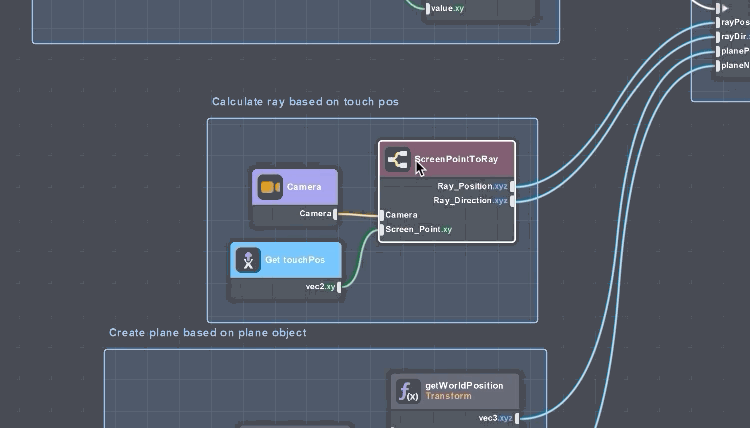This screenshot has width=750, height=428.
Task: Click the f(x) icon on getWorldPosition node
Action: 407,391
